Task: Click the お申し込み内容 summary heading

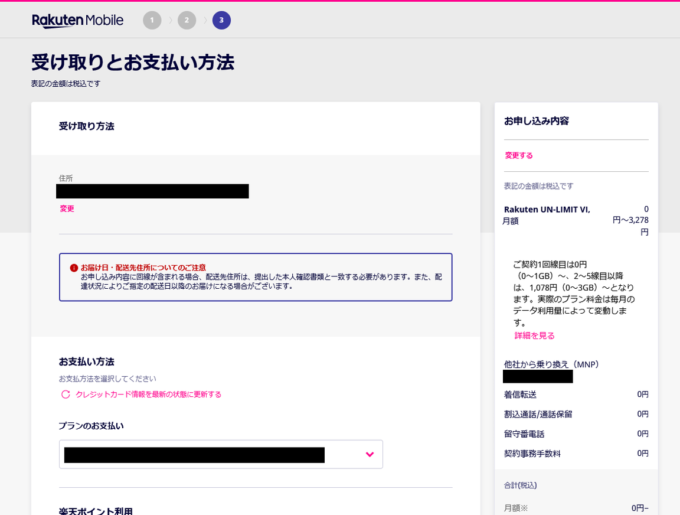Action: coord(536,121)
